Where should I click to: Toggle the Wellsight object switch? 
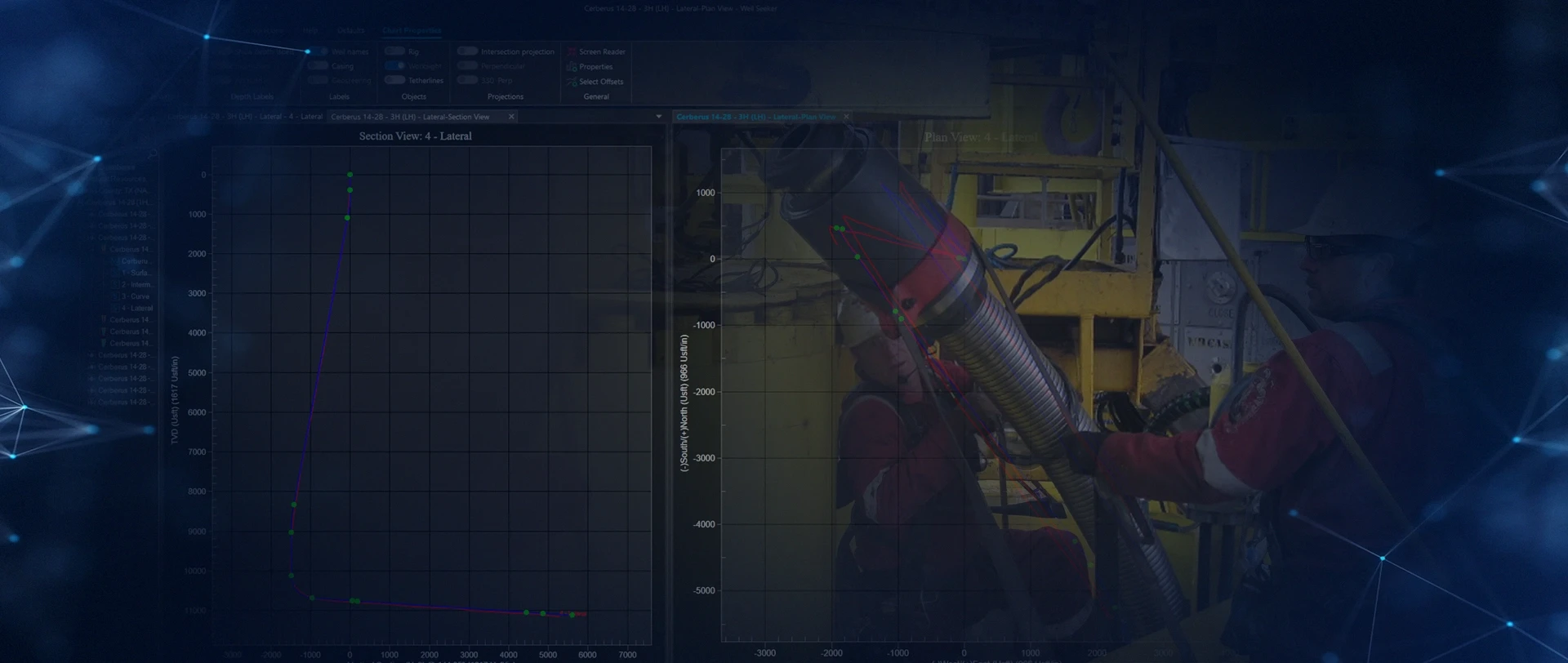(x=395, y=65)
